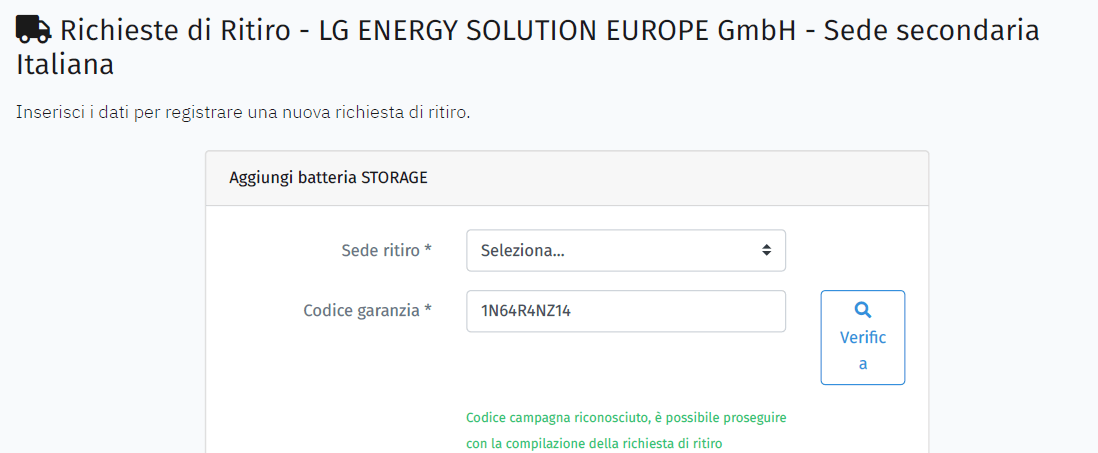Focus the Codice garanzia input field
This screenshot has width=1098, height=453.
pyautogui.click(x=680, y=311)
